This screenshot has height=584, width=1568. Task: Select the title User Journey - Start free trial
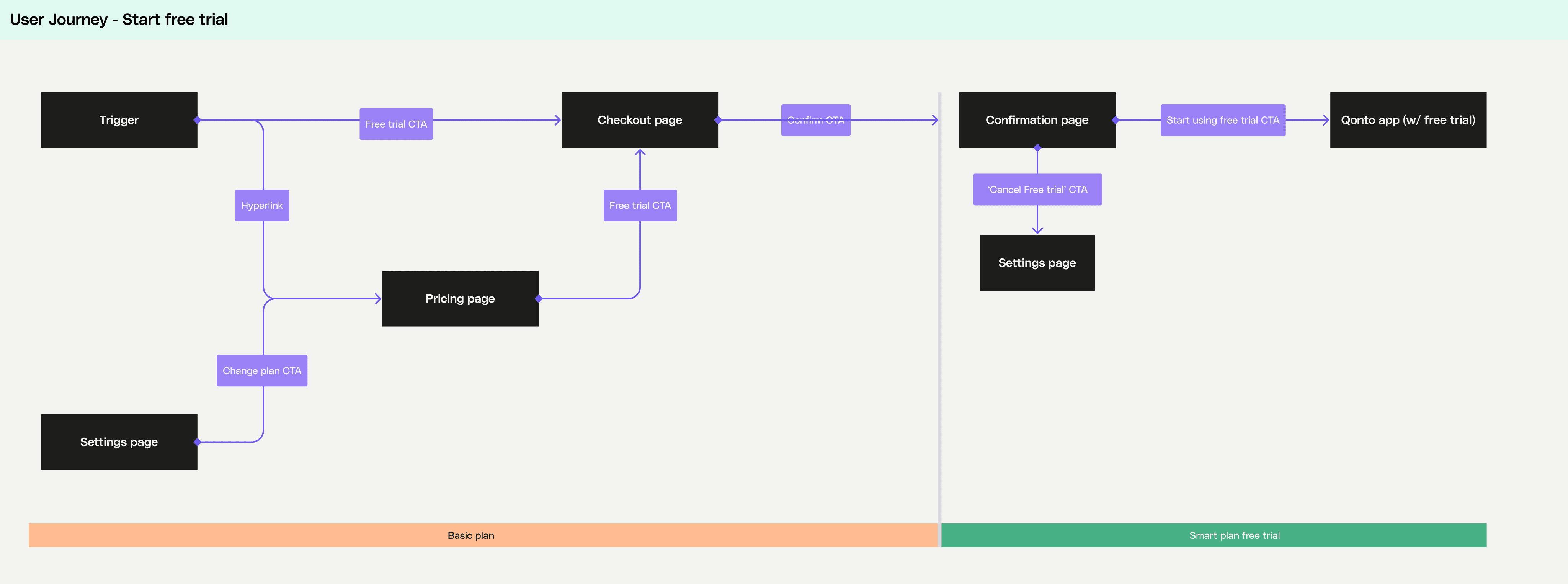pos(119,20)
